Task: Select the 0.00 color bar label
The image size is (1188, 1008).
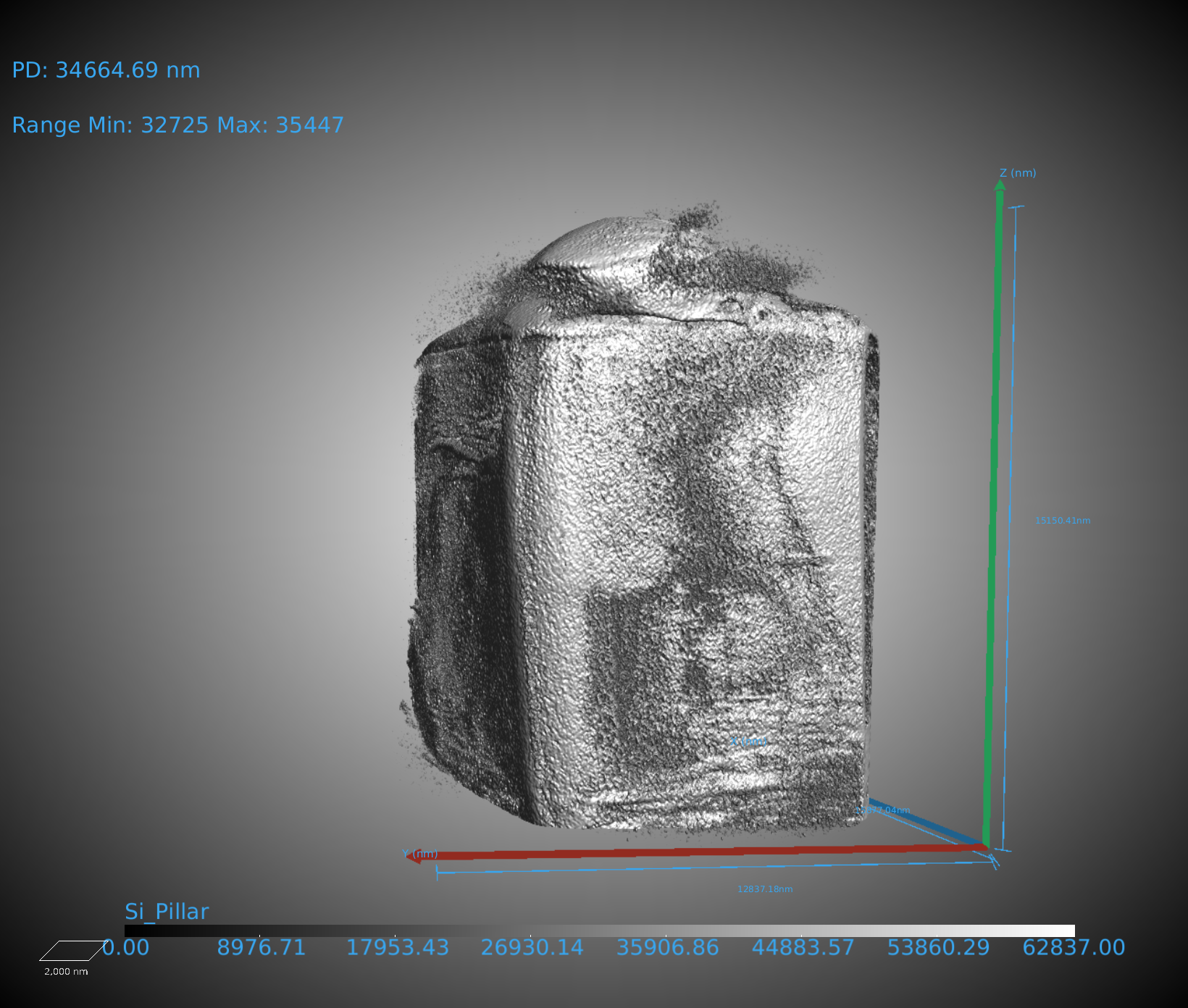Action: [x=126, y=948]
